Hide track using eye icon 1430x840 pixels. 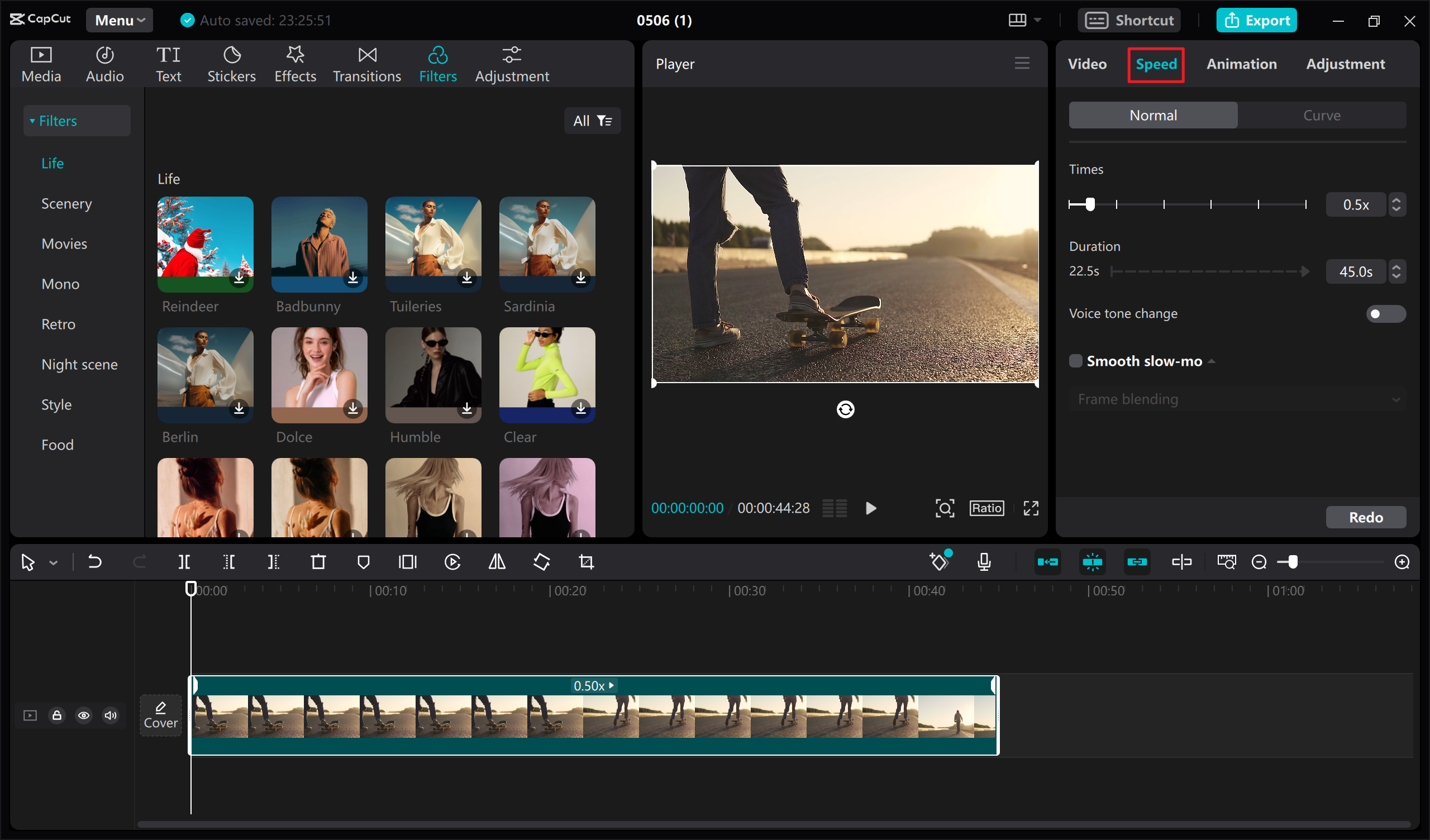tap(83, 715)
